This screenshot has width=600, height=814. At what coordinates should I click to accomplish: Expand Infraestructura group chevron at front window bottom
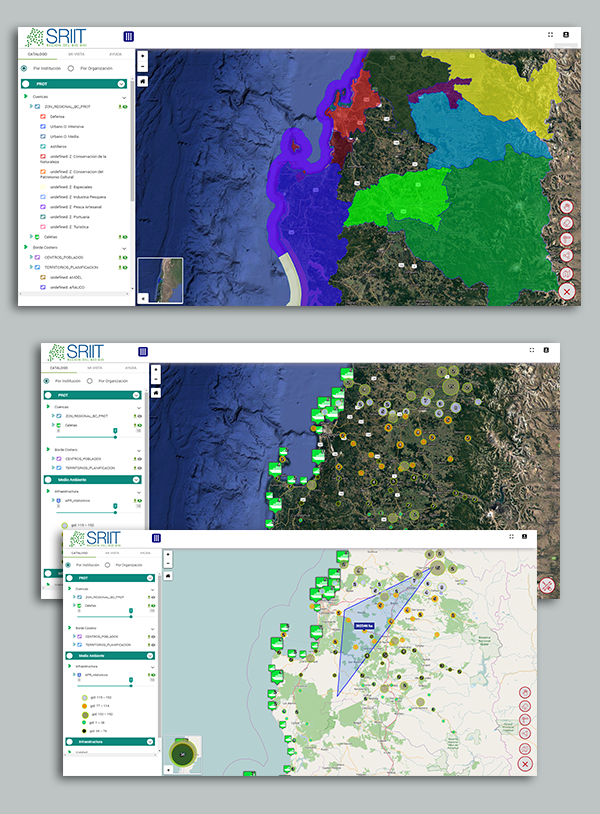coord(150,741)
